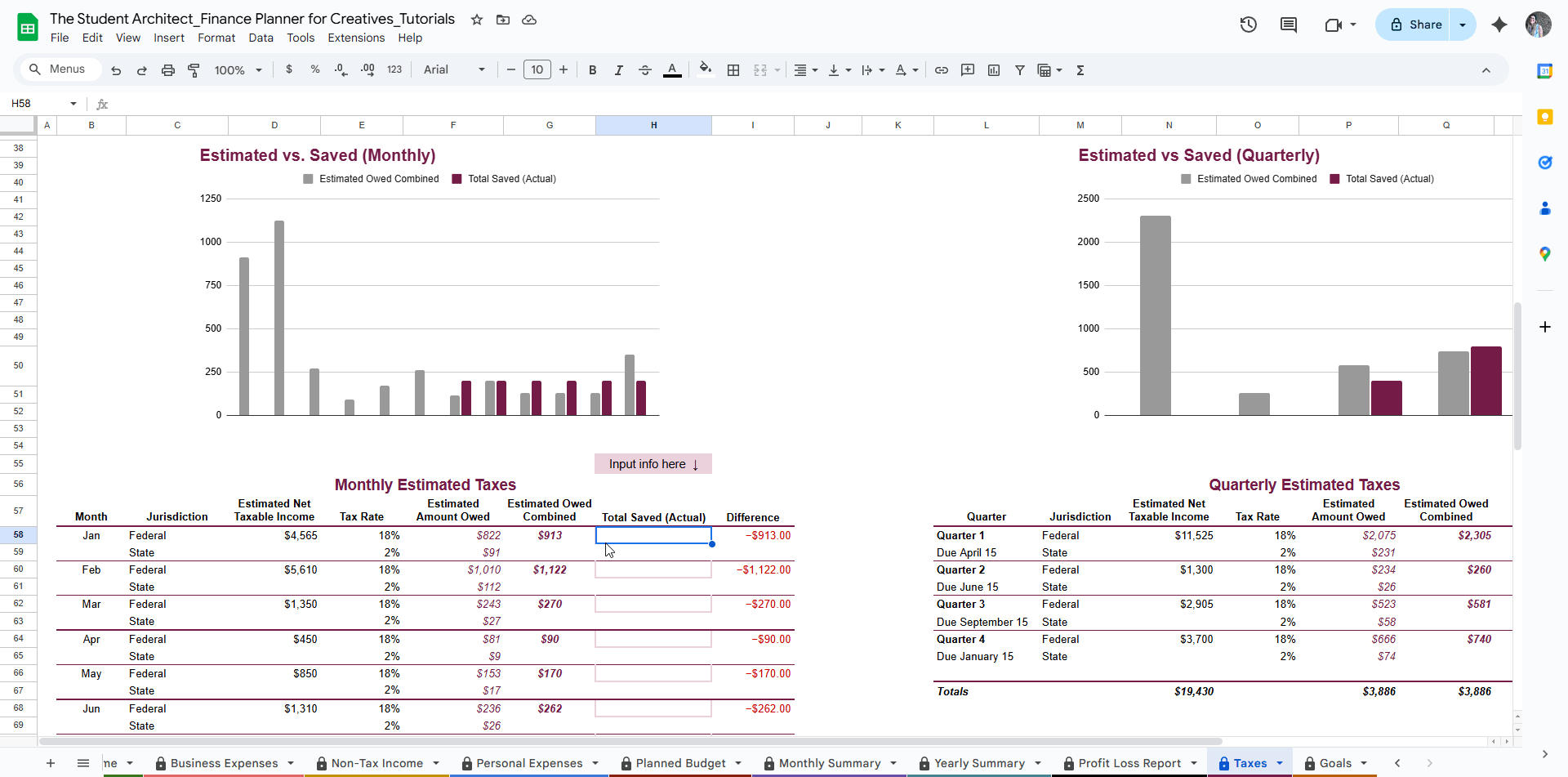Viewport: 1568px width, 777px height.
Task: Open version history clock icon
Action: pos(1248,25)
